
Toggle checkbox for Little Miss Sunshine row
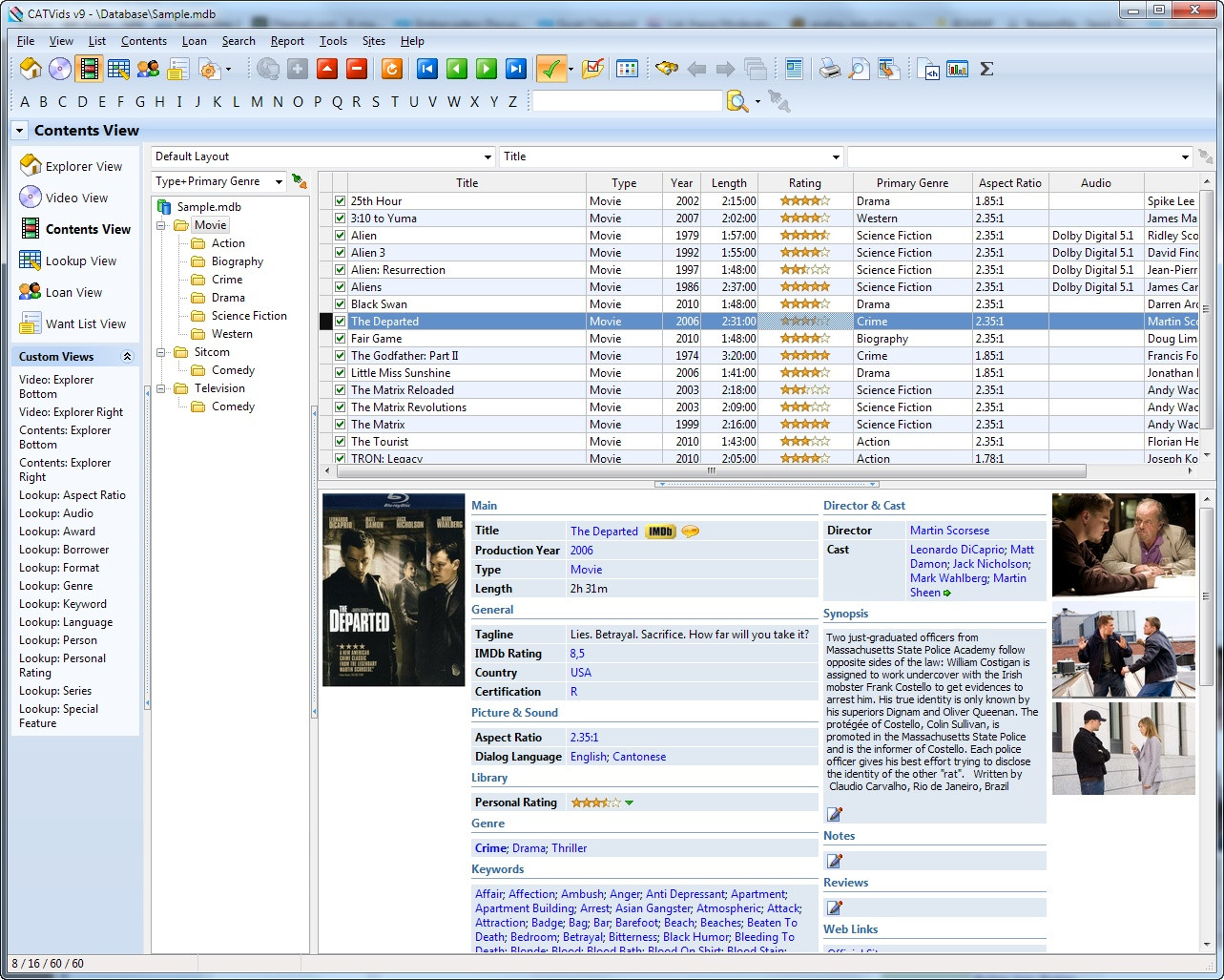tap(340, 373)
